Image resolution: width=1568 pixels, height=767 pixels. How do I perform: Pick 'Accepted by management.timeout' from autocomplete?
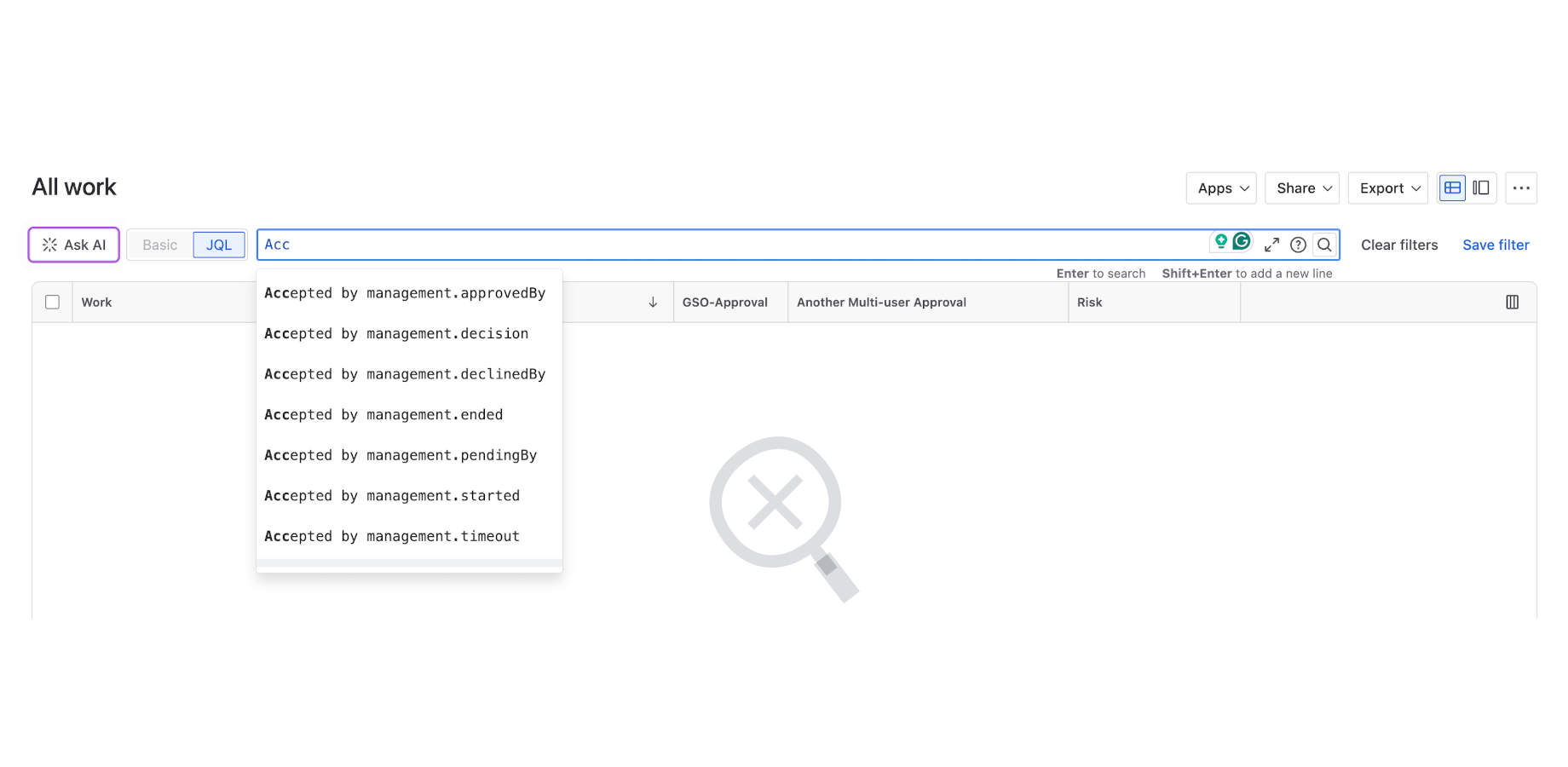(x=392, y=536)
